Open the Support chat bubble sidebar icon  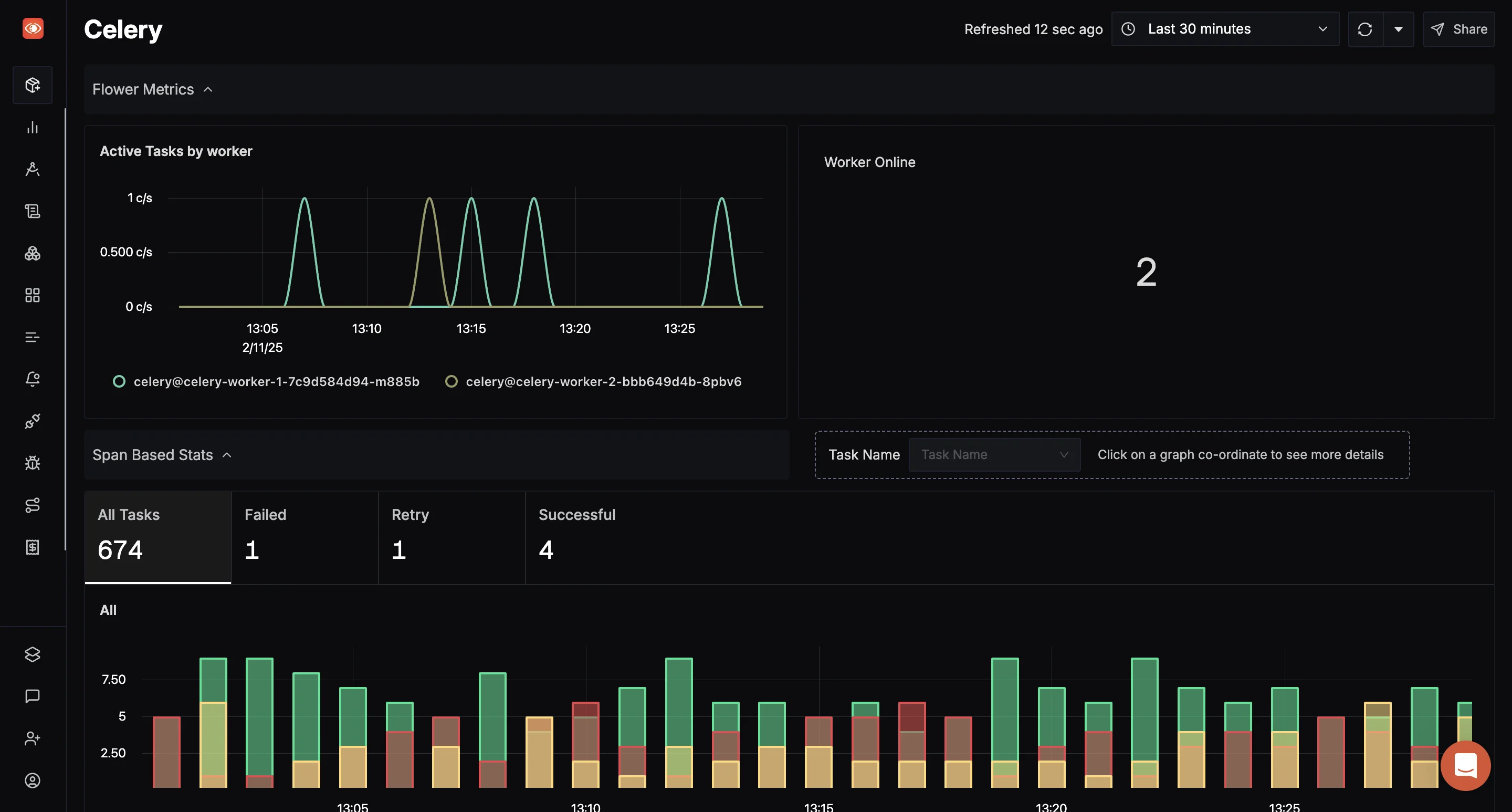click(33, 696)
